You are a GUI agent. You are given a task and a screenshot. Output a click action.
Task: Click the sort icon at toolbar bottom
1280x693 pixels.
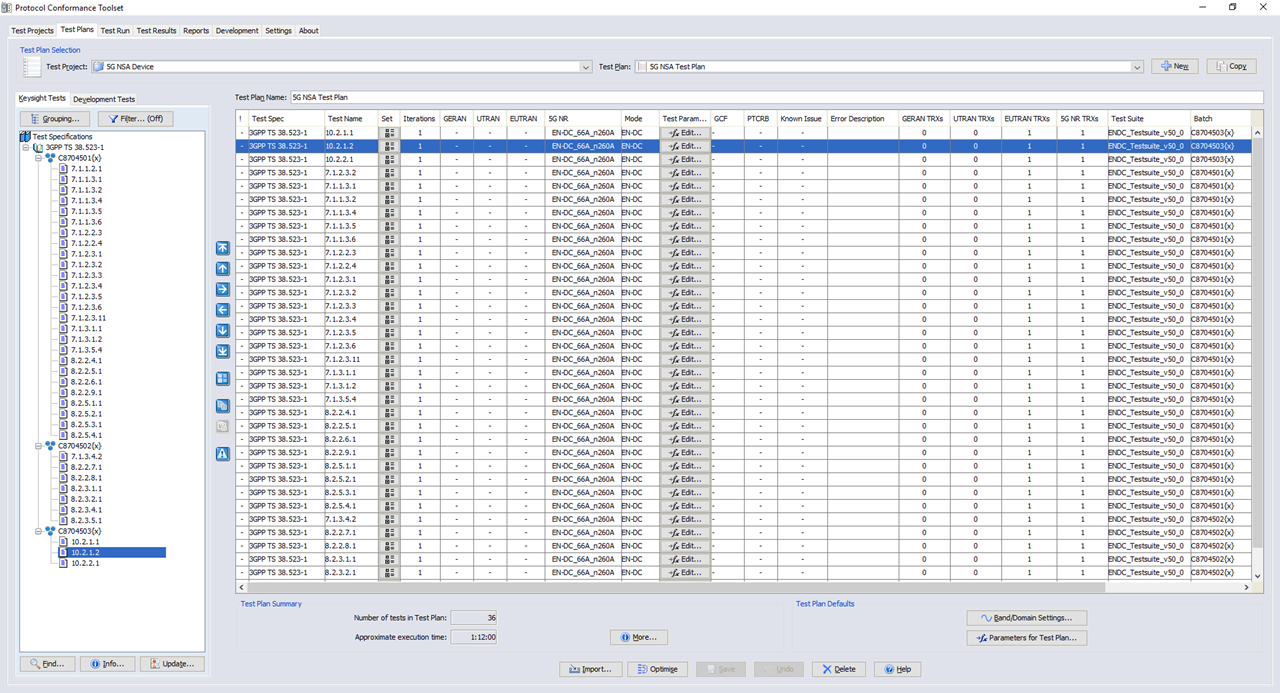coord(222,453)
